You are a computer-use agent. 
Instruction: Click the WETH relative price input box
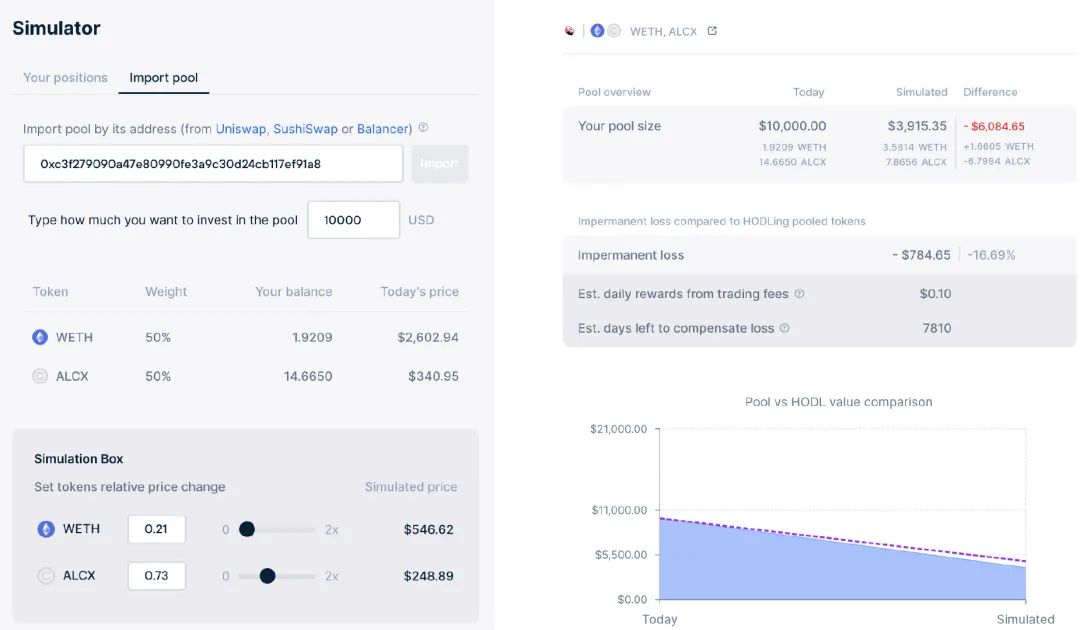coord(157,529)
